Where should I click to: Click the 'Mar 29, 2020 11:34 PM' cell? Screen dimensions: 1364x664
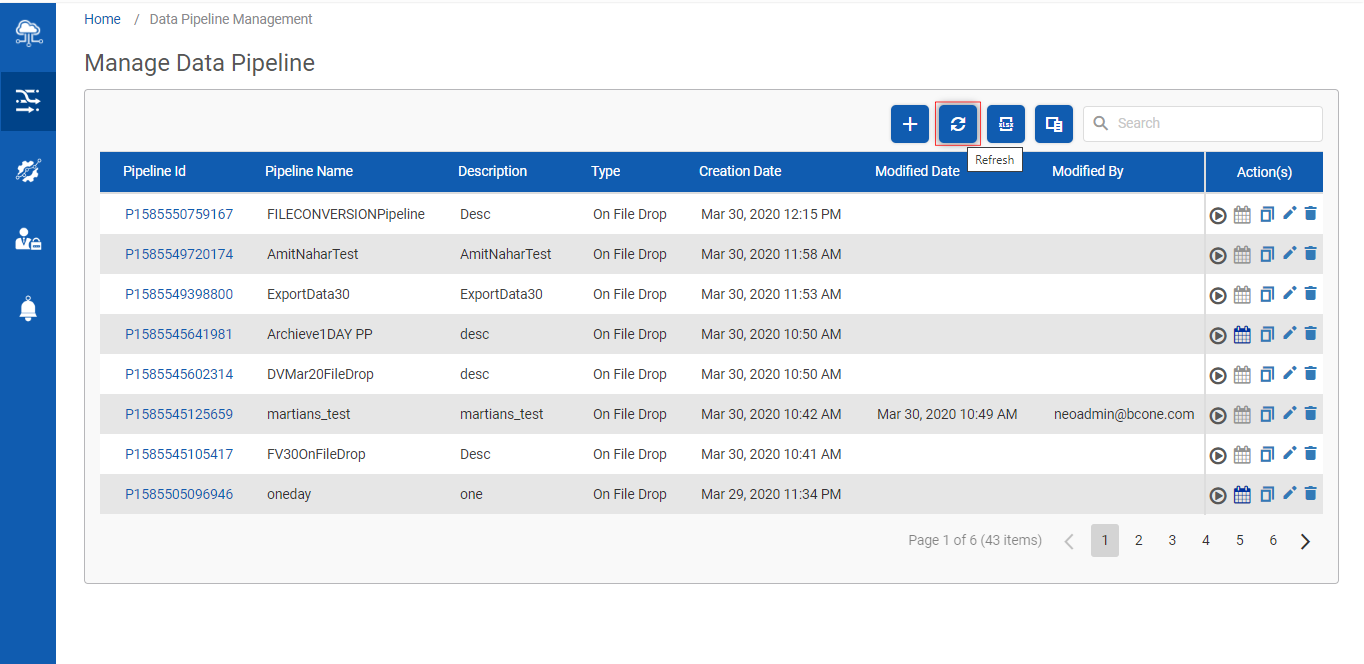[771, 494]
